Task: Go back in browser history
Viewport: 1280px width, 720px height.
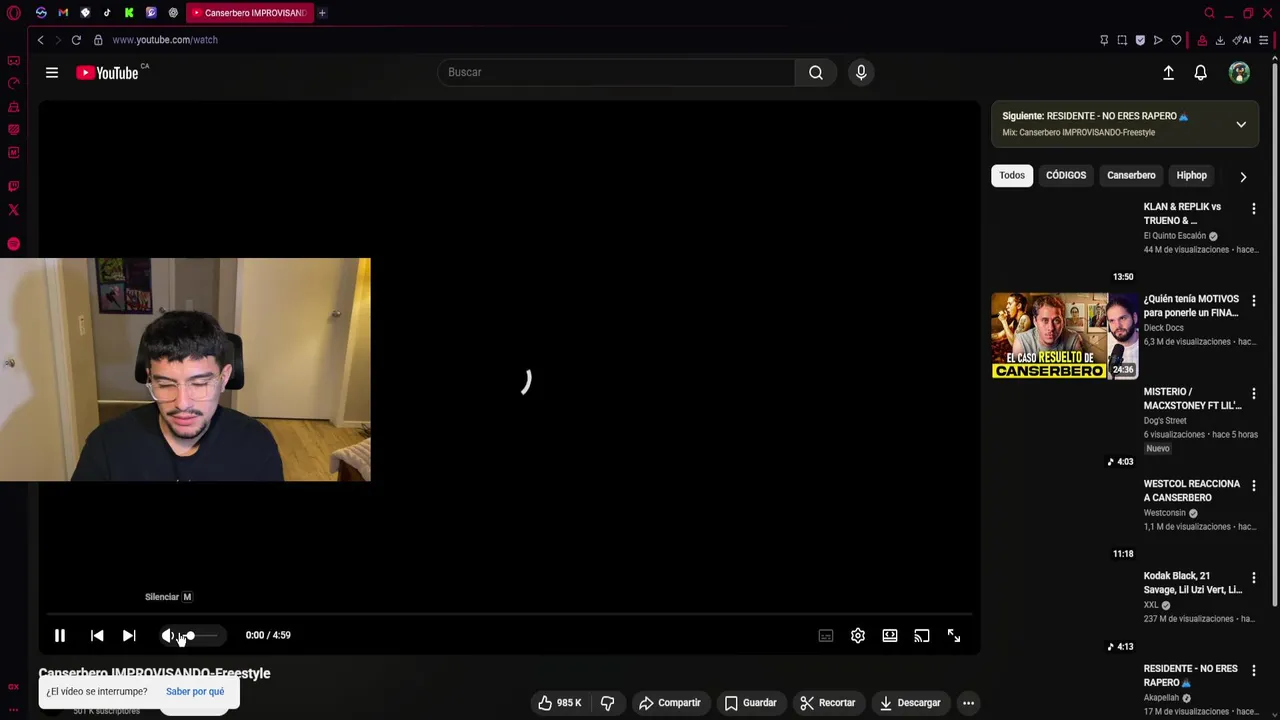Action: click(x=40, y=40)
